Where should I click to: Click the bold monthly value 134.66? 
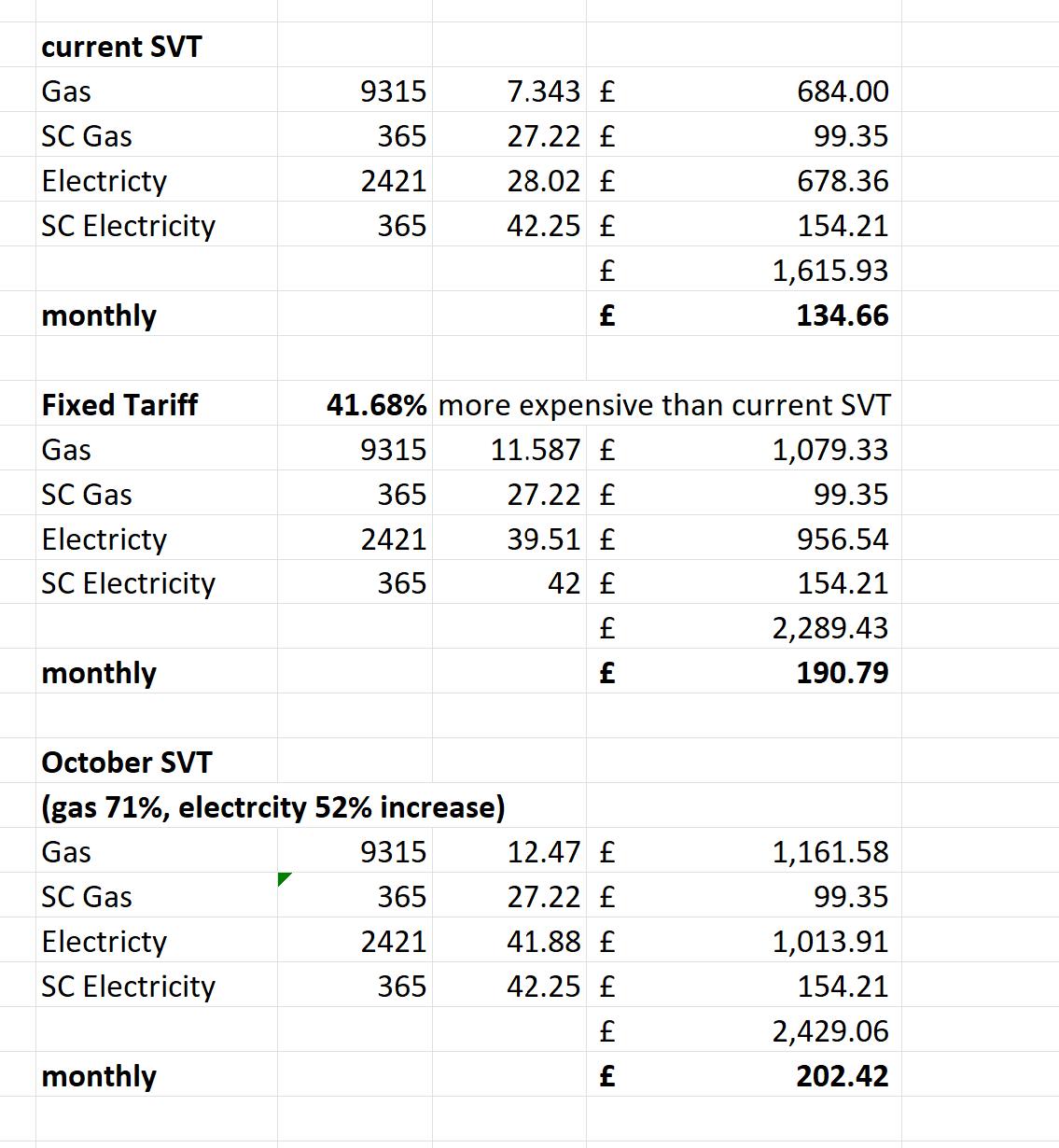842,315
